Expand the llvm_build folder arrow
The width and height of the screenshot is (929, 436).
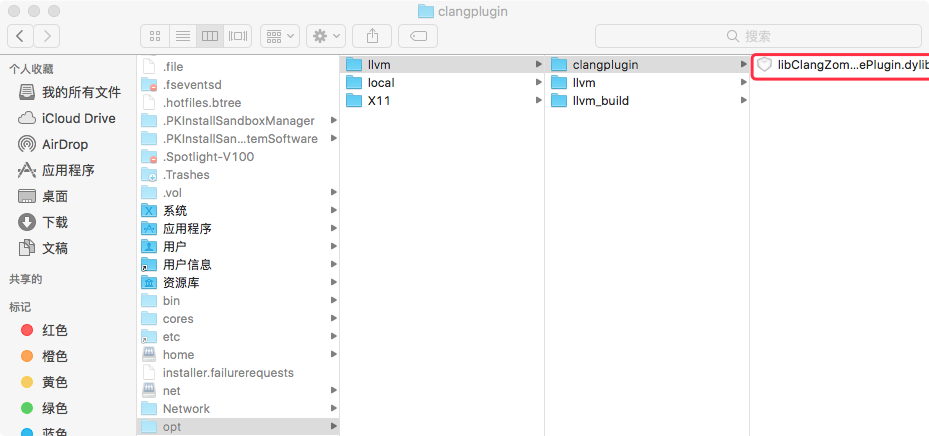[x=744, y=101]
